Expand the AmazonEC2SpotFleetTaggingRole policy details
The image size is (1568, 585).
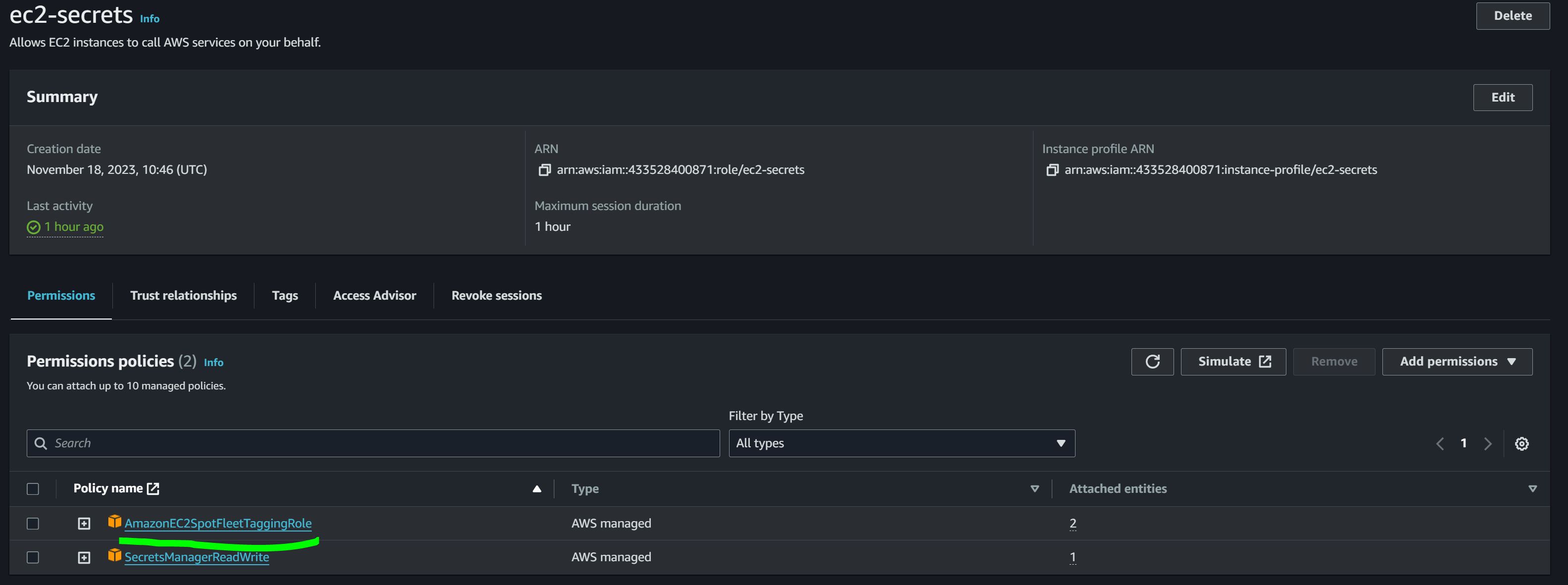[84, 524]
